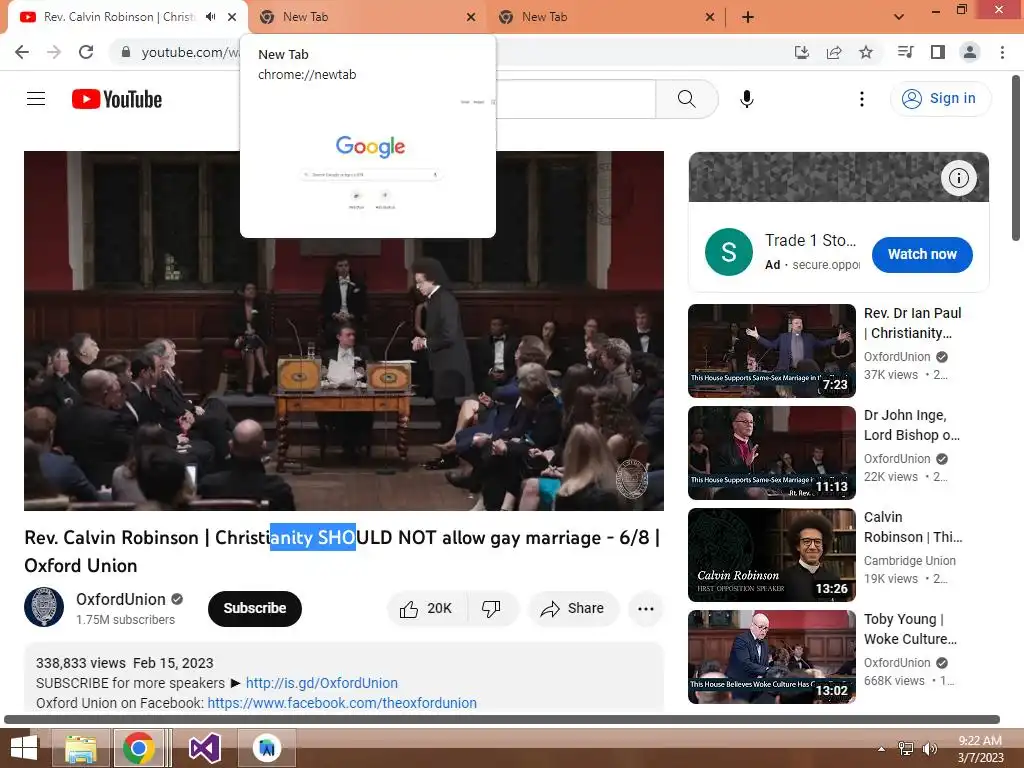Close the second New Tab
The image size is (1024, 768).
471,17
